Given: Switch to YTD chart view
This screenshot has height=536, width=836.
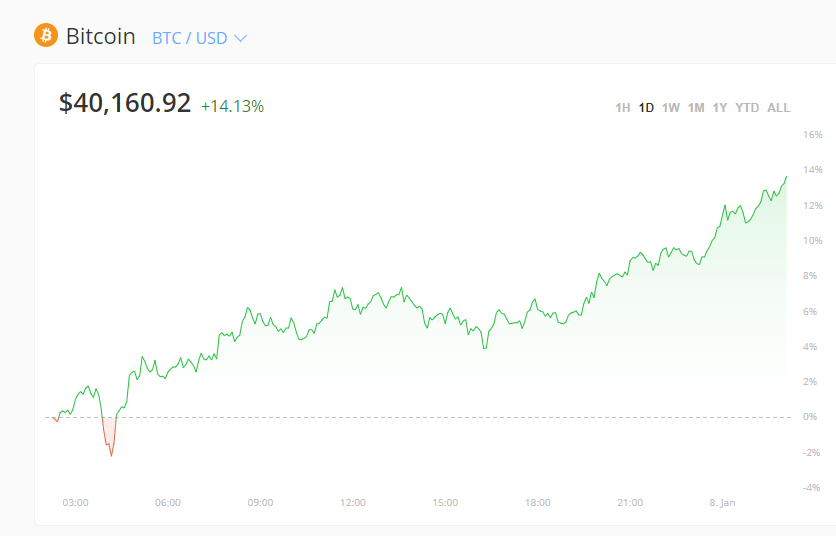Looking at the screenshot, I should tap(747, 108).
